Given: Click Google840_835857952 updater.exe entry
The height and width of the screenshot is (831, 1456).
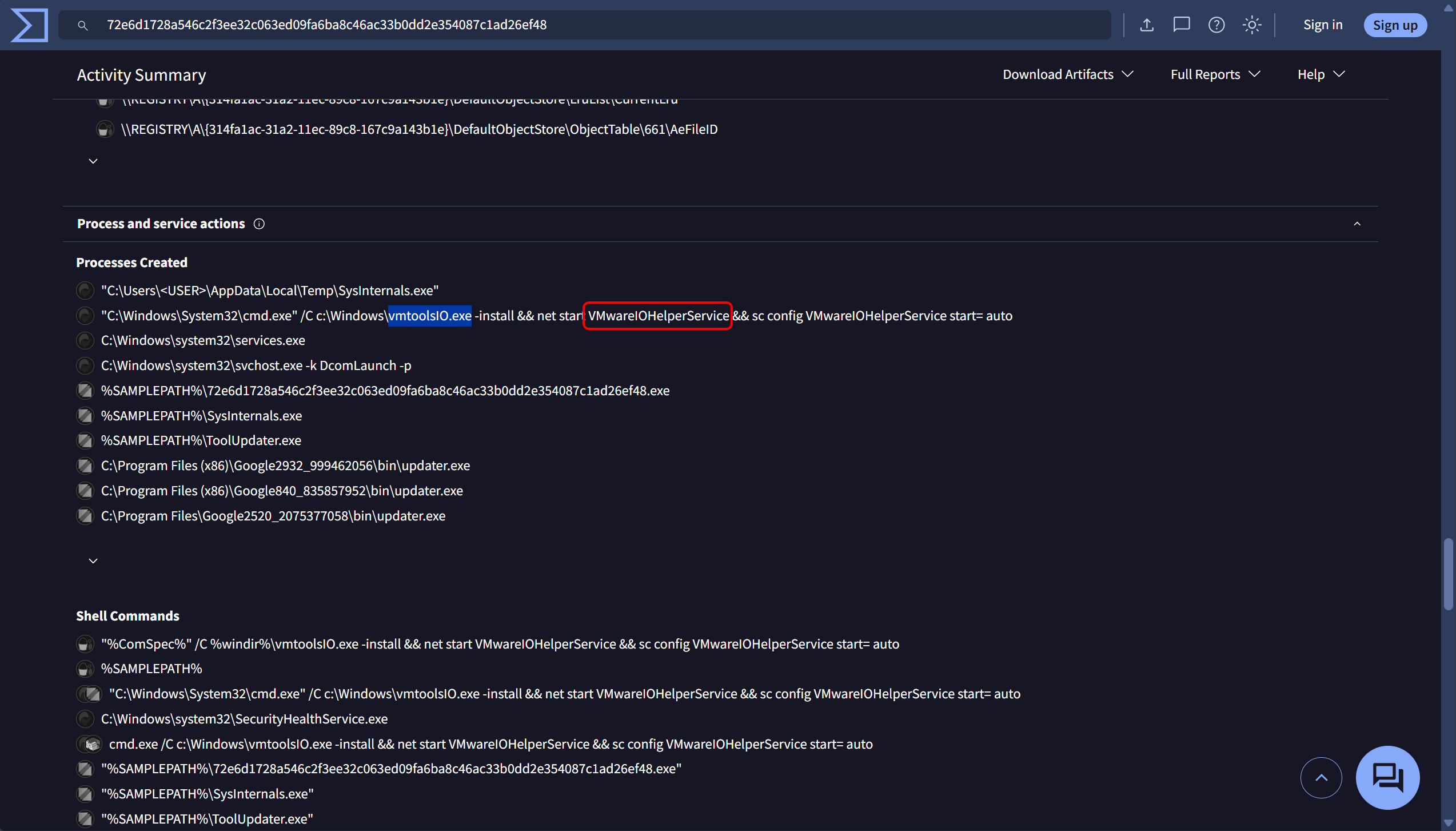Looking at the screenshot, I should 282,491.
